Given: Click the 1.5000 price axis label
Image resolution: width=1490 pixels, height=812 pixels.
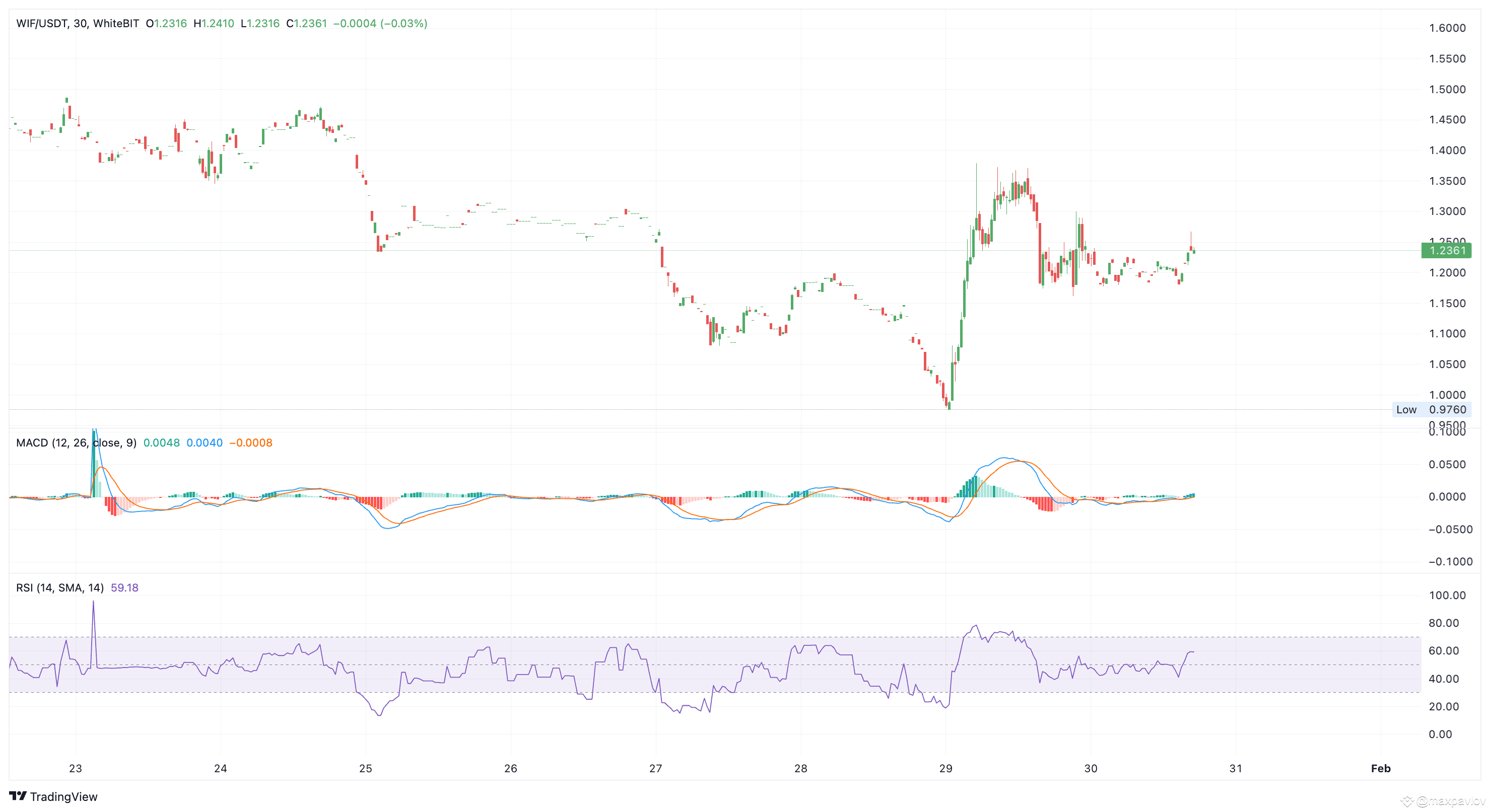Looking at the screenshot, I should (x=1447, y=90).
